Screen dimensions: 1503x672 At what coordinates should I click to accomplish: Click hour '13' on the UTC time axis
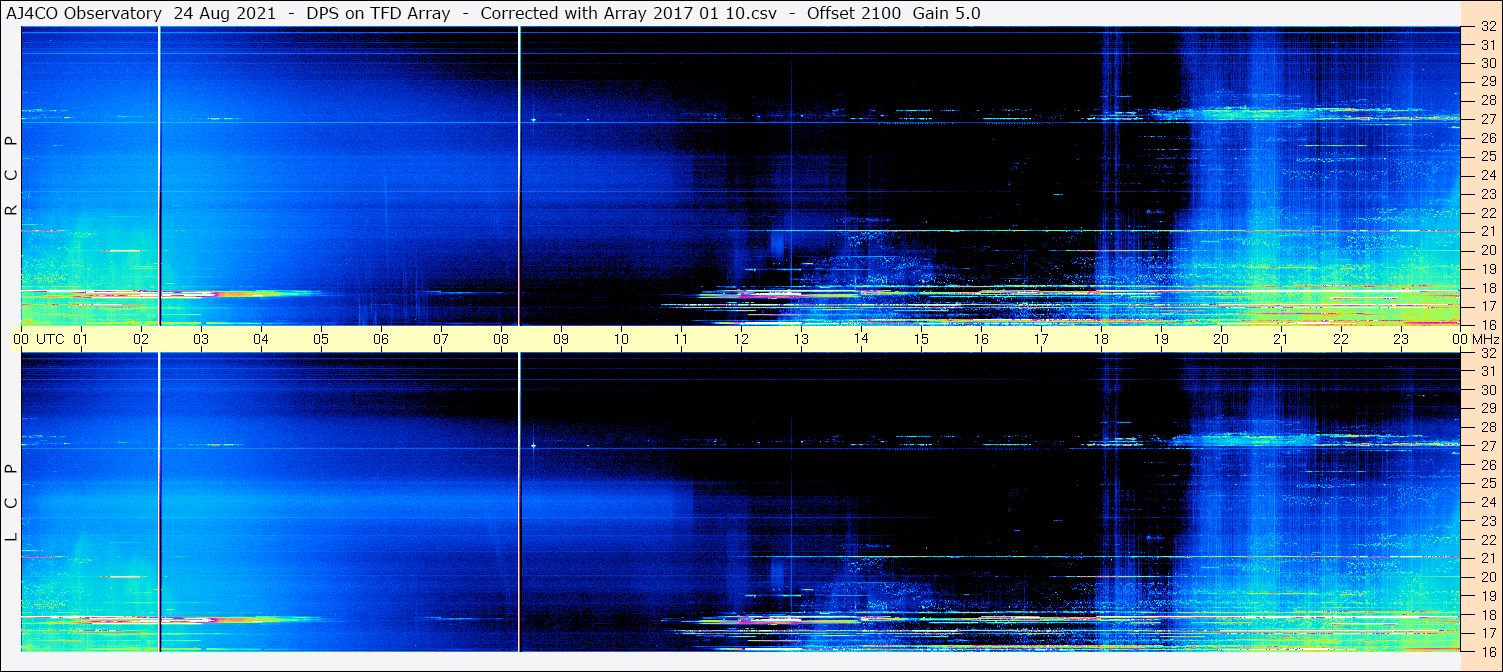801,339
